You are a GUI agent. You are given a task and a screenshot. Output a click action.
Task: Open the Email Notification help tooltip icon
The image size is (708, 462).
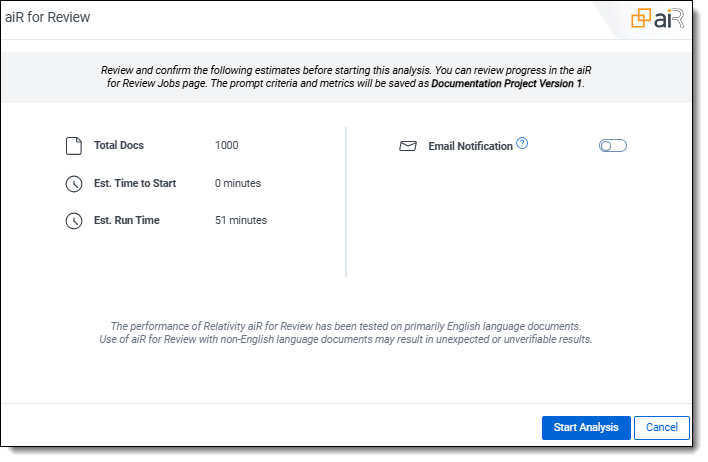click(x=522, y=144)
